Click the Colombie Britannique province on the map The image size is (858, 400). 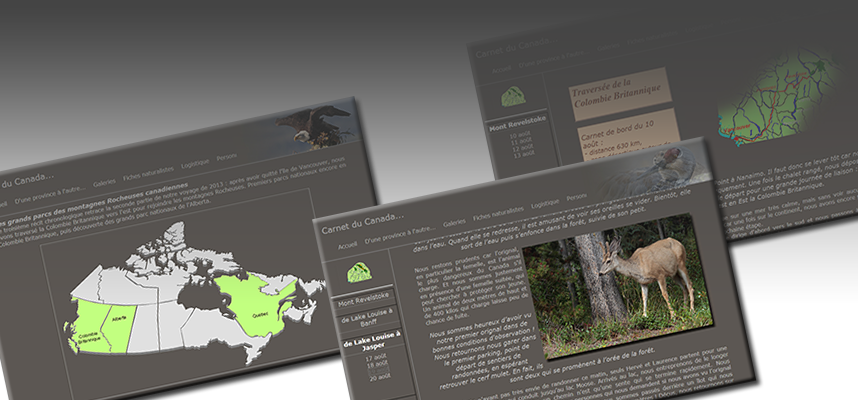tap(89, 327)
